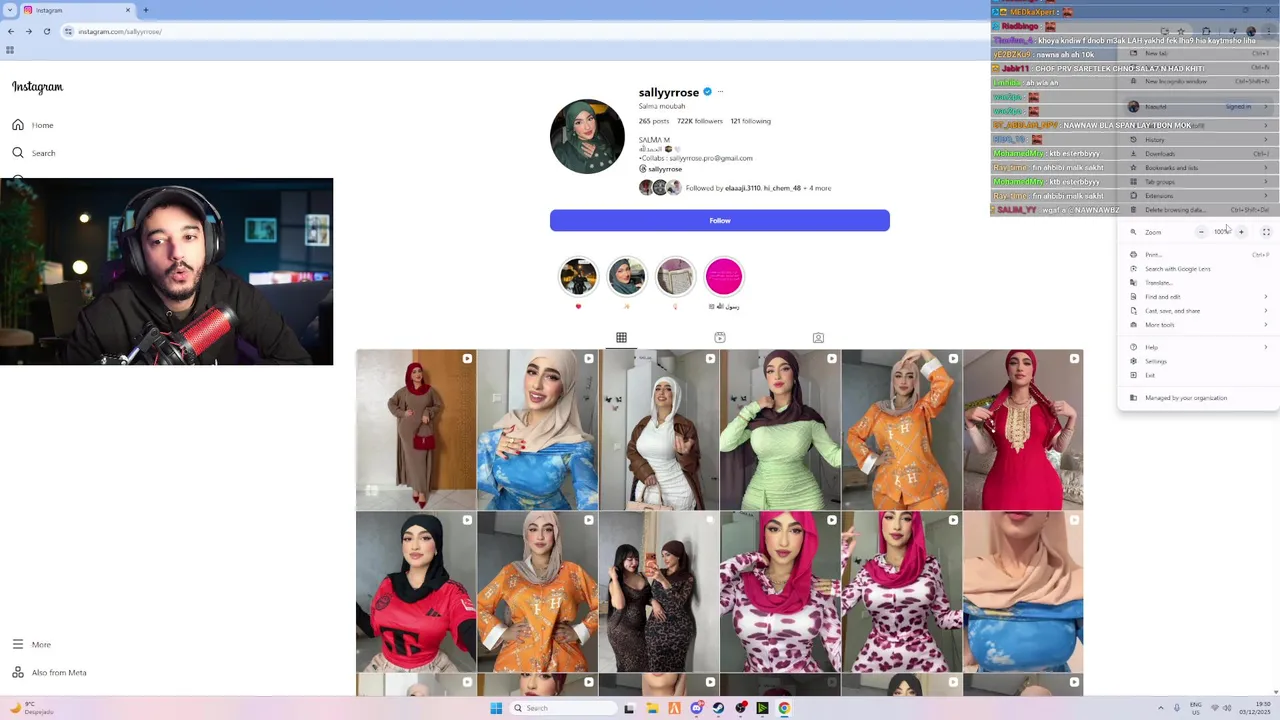Viewport: 1280px width, 720px height.
Task: Expand Extensions submenu in Chrome menu
Action: [1198, 196]
